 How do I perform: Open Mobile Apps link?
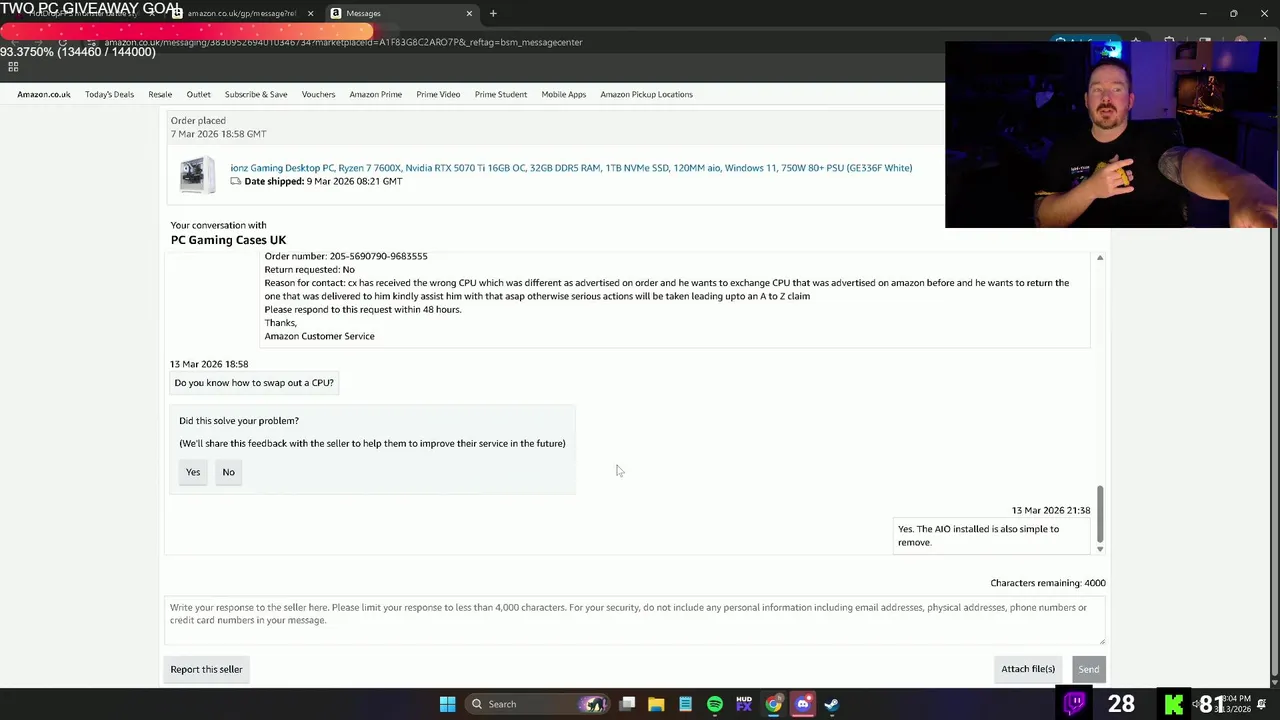tap(564, 94)
